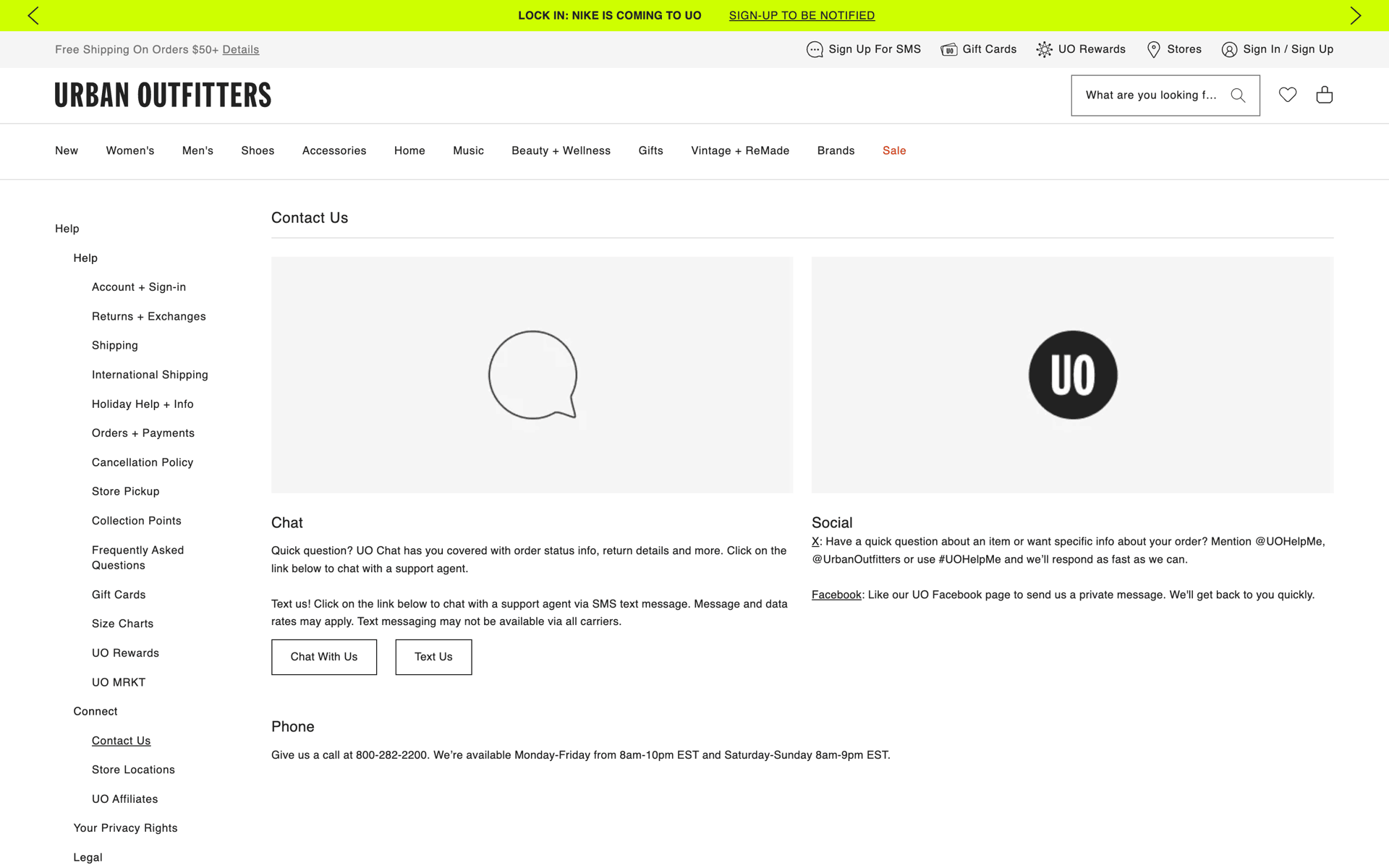This screenshot has width=1389, height=868.
Task: Open the Brands menu
Action: coord(836,150)
